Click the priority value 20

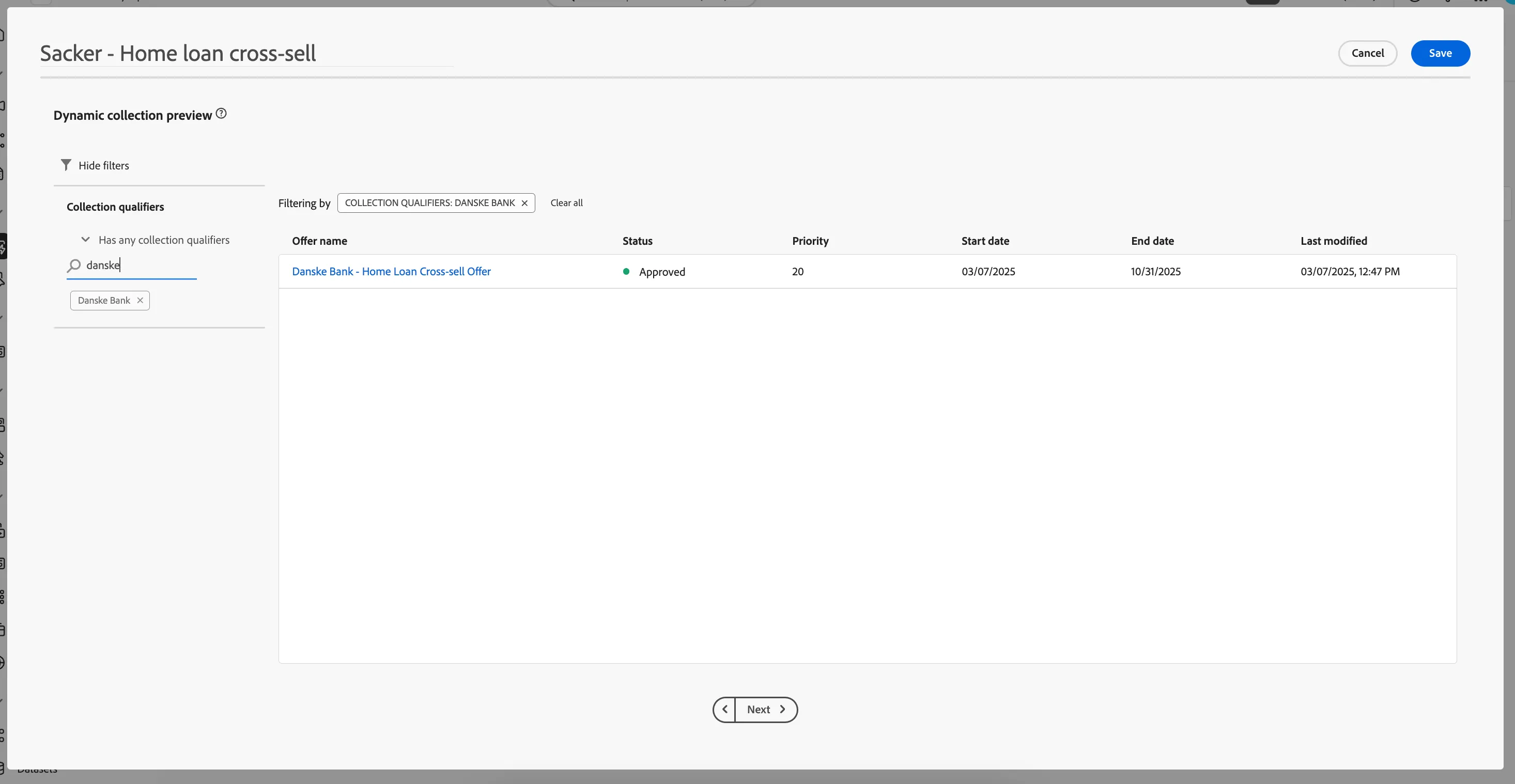(797, 272)
